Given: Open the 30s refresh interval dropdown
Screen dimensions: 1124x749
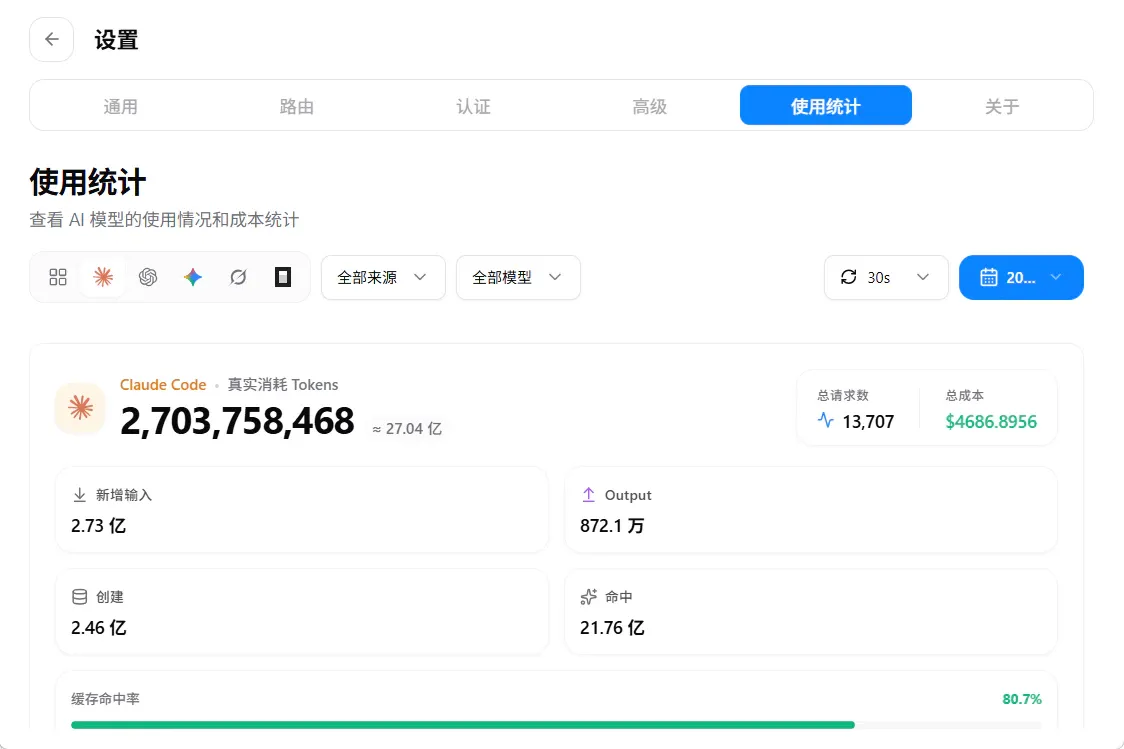Looking at the screenshot, I should coord(886,277).
